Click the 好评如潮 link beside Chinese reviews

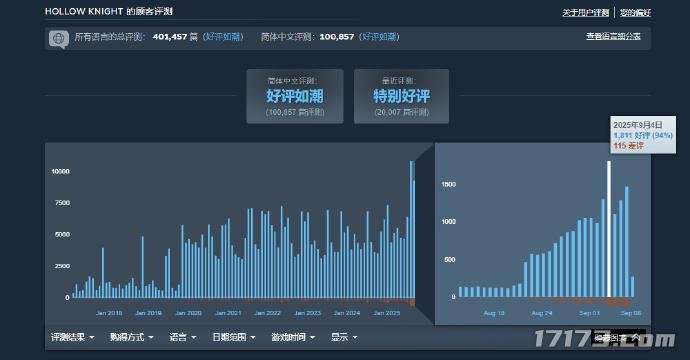point(379,37)
